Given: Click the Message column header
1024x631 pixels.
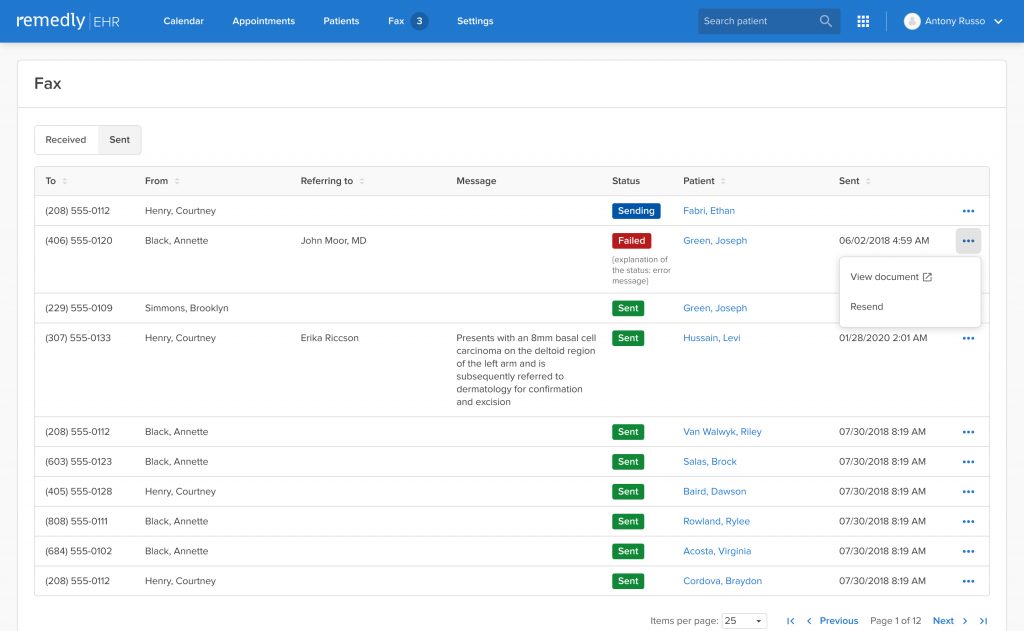Looking at the screenshot, I should [476, 181].
